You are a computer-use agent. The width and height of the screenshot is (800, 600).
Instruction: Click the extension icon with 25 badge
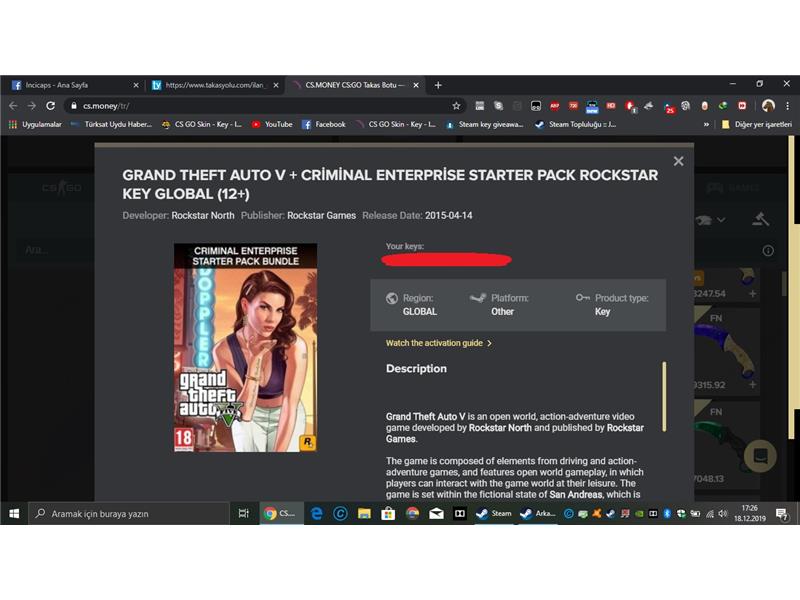point(669,107)
